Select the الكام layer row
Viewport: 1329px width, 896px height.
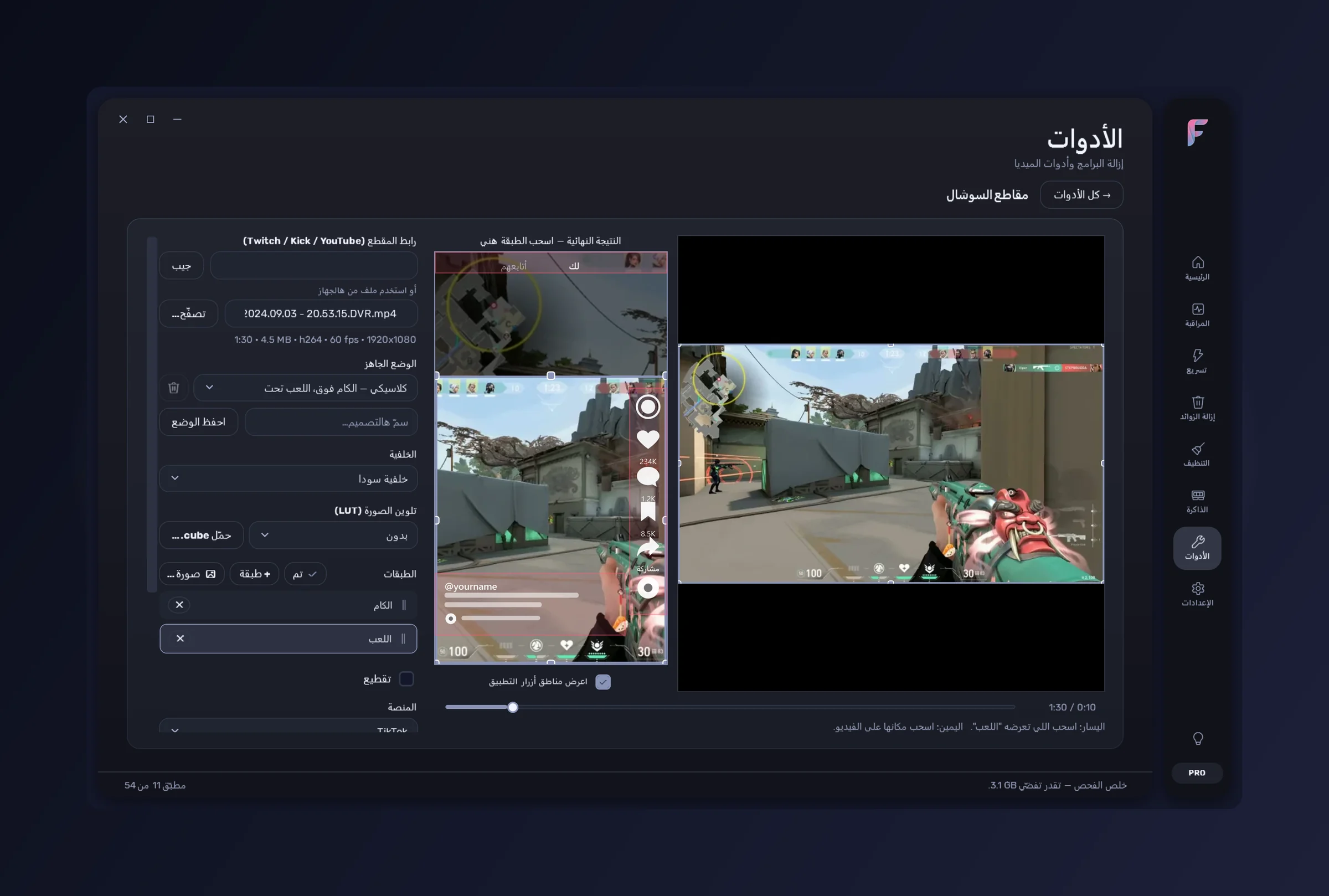(288, 605)
